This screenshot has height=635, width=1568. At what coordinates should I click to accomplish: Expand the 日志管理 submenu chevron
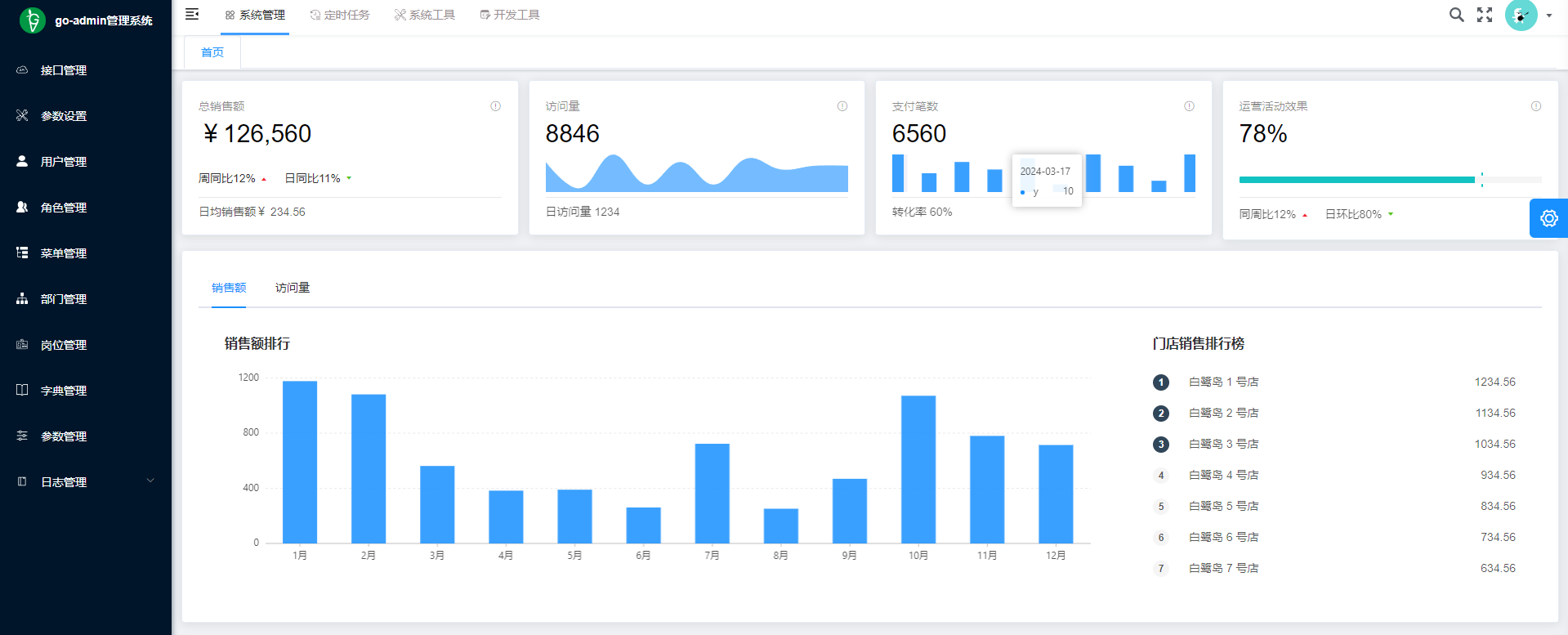click(150, 481)
